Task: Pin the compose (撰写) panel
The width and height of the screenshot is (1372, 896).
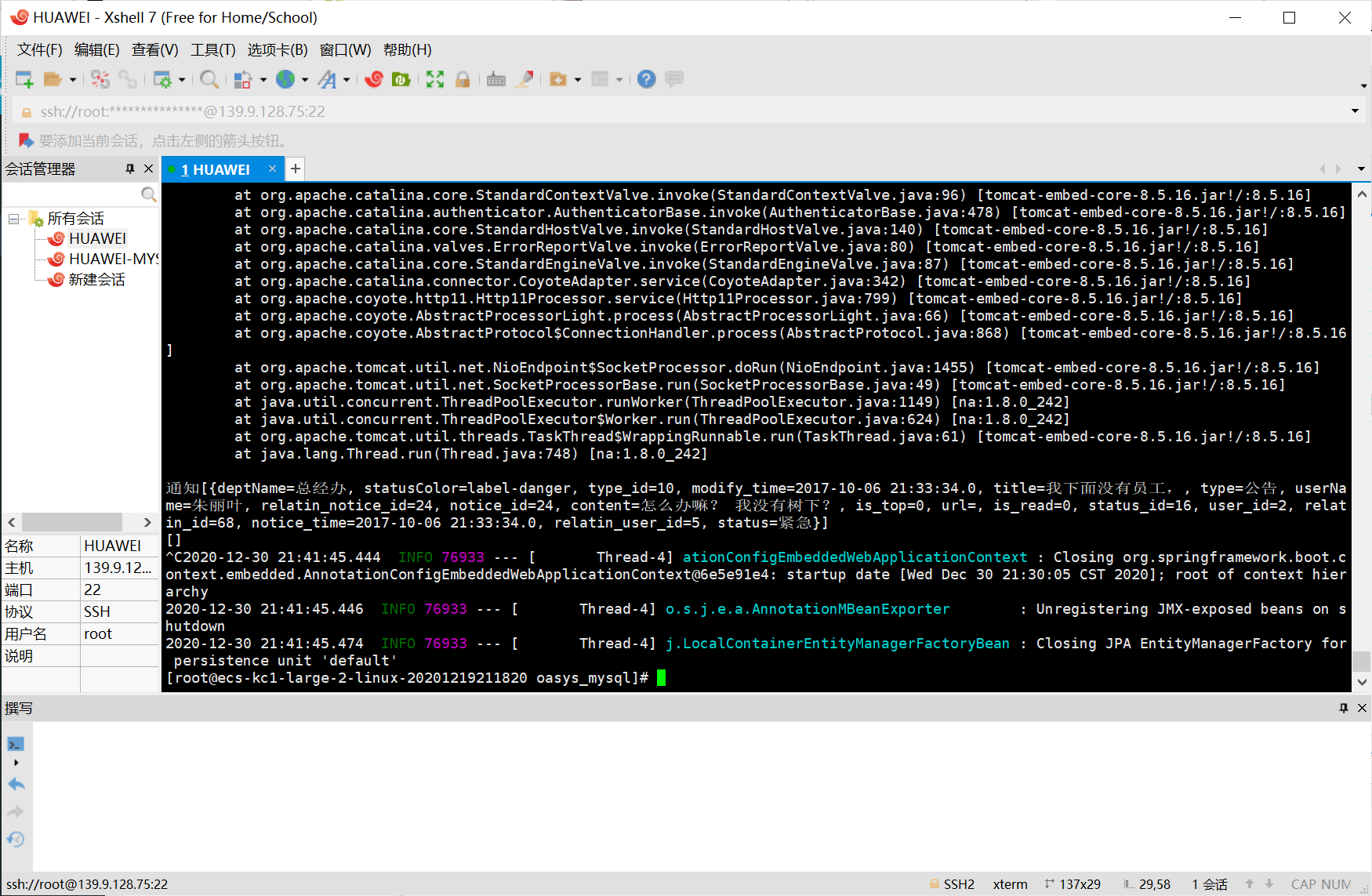Action: (x=1344, y=708)
